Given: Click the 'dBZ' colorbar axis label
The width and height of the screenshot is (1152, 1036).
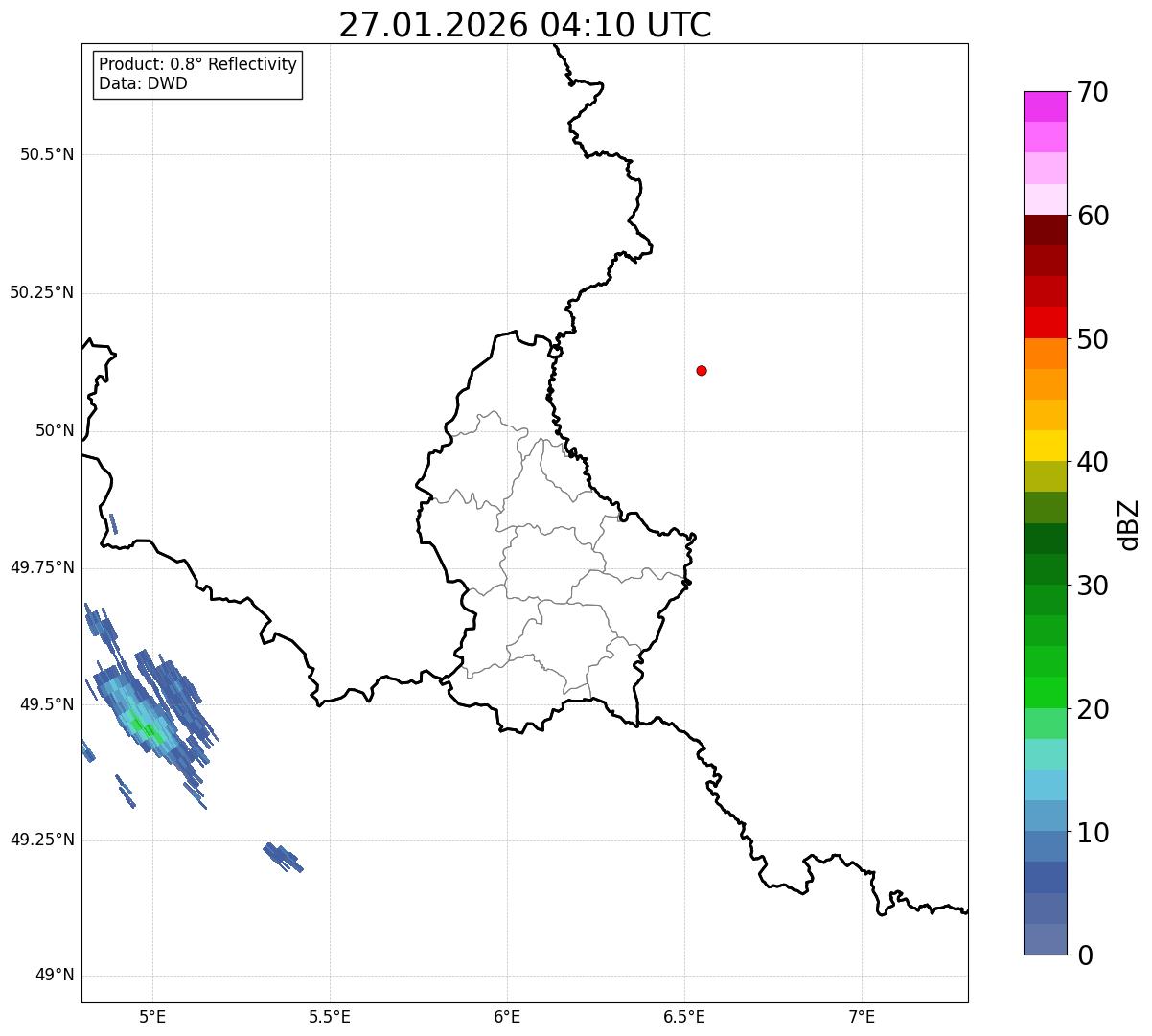Looking at the screenshot, I should (1129, 524).
